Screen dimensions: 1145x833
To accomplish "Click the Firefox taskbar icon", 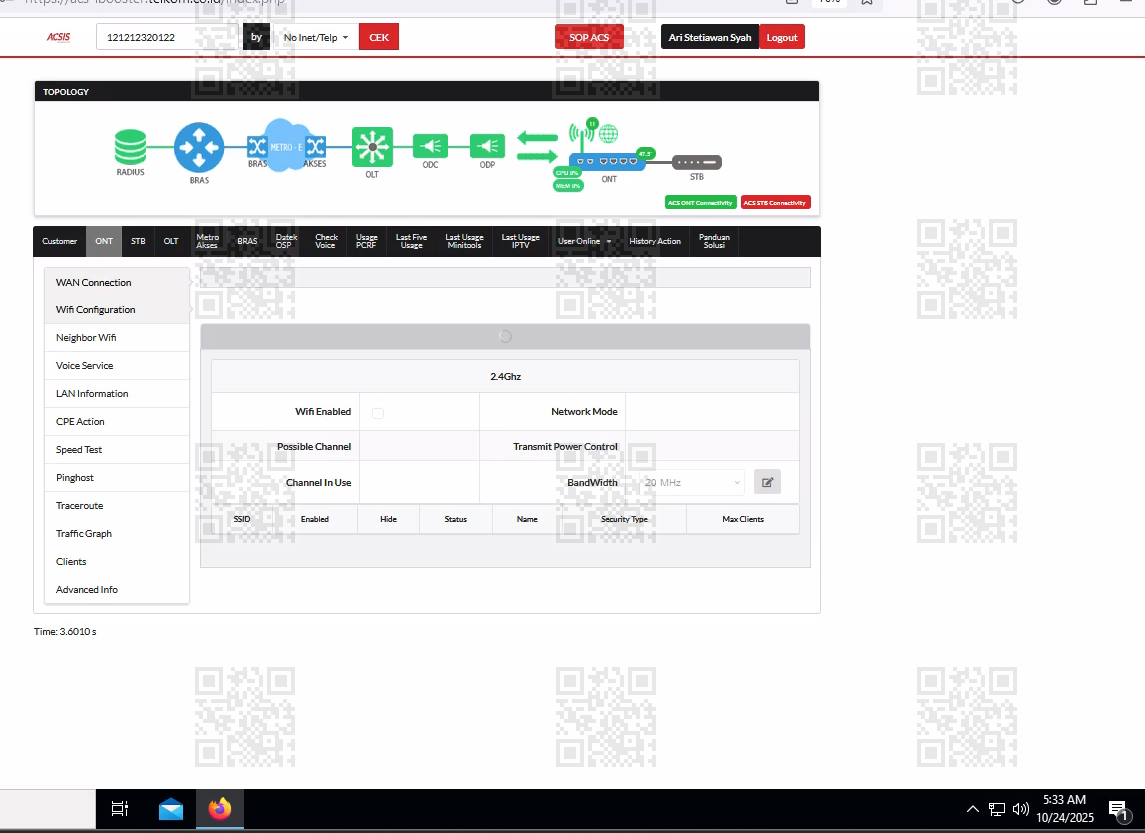I will click(x=220, y=808).
